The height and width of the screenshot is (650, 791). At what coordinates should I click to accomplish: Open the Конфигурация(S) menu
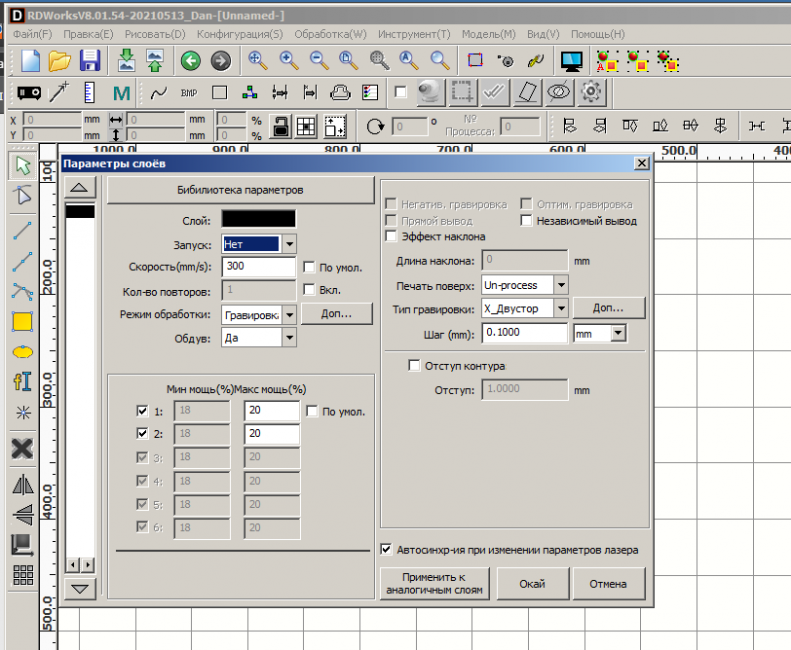pyautogui.click(x=239, y=34)
